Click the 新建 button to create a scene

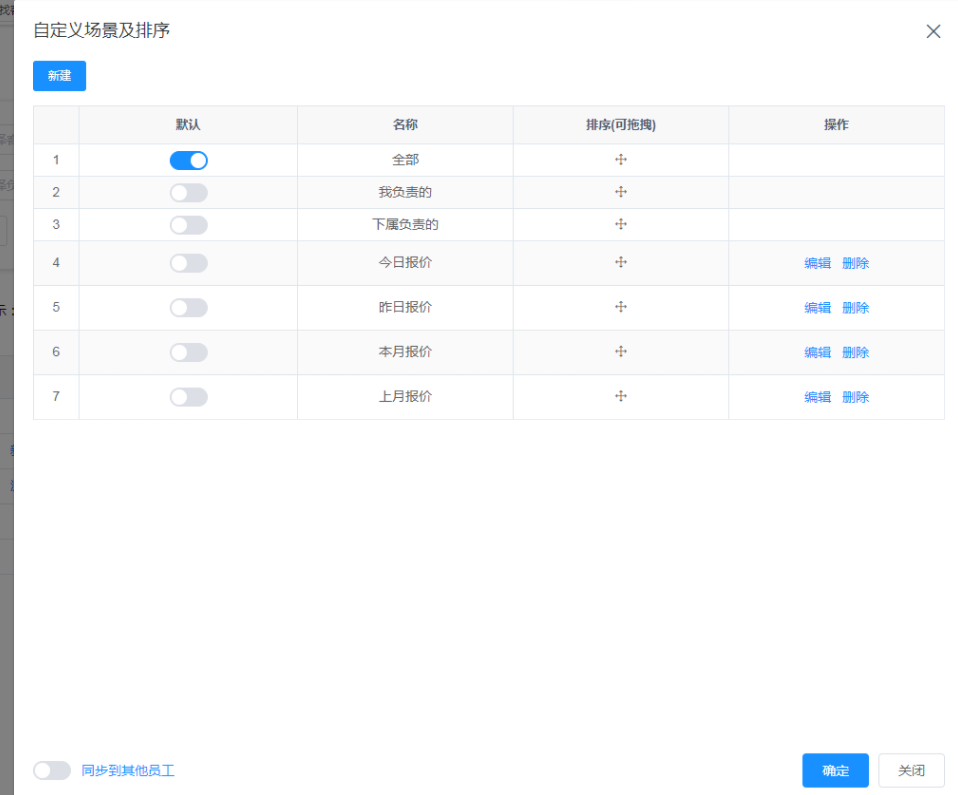tap(59, 76)
